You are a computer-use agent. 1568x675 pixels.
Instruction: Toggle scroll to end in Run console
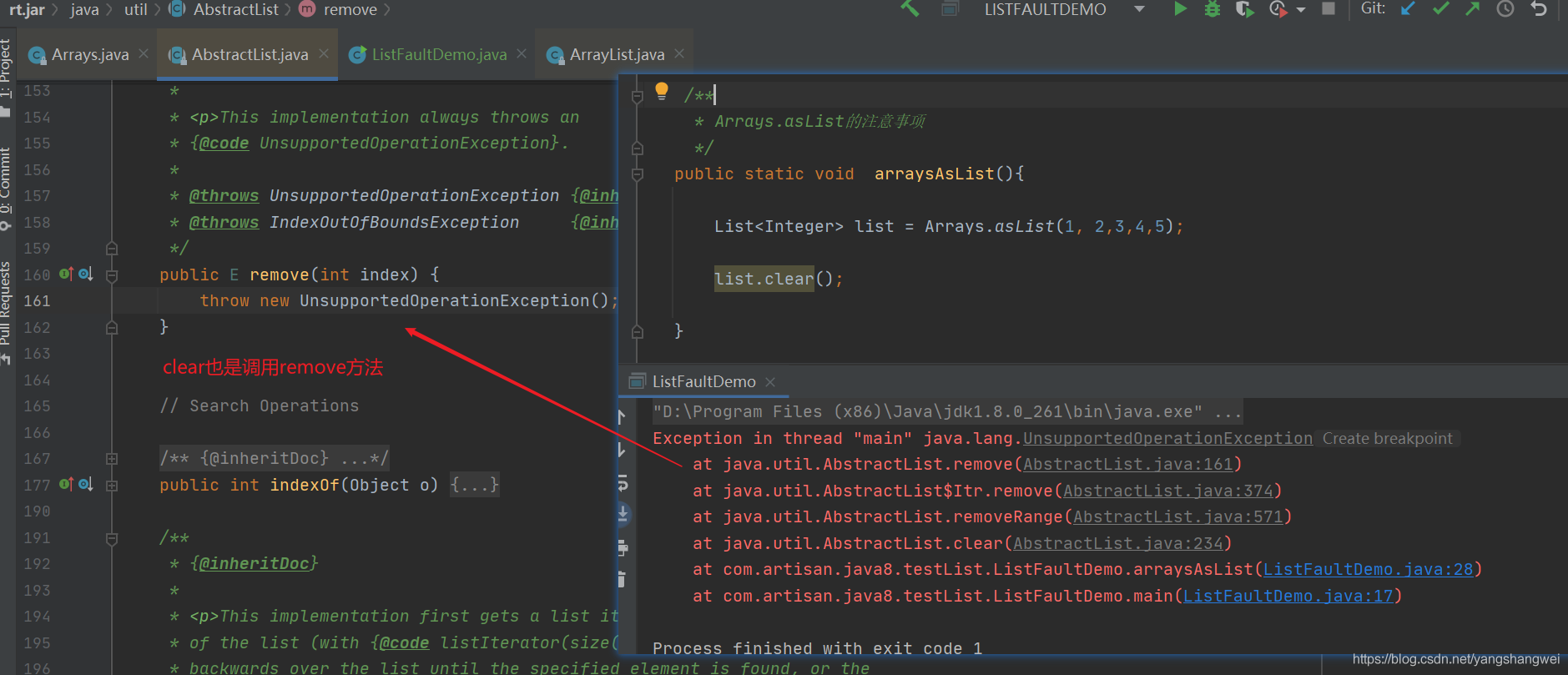(x=623, y=514)
